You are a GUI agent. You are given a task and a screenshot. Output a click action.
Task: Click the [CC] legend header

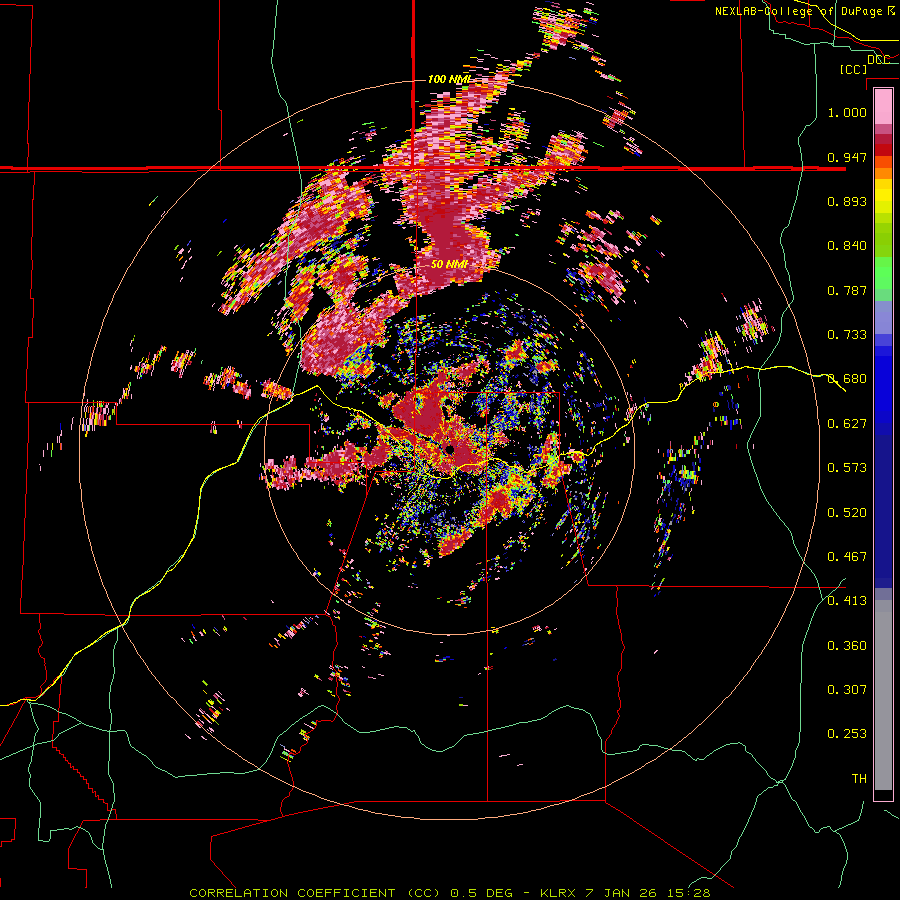point(854,69)
